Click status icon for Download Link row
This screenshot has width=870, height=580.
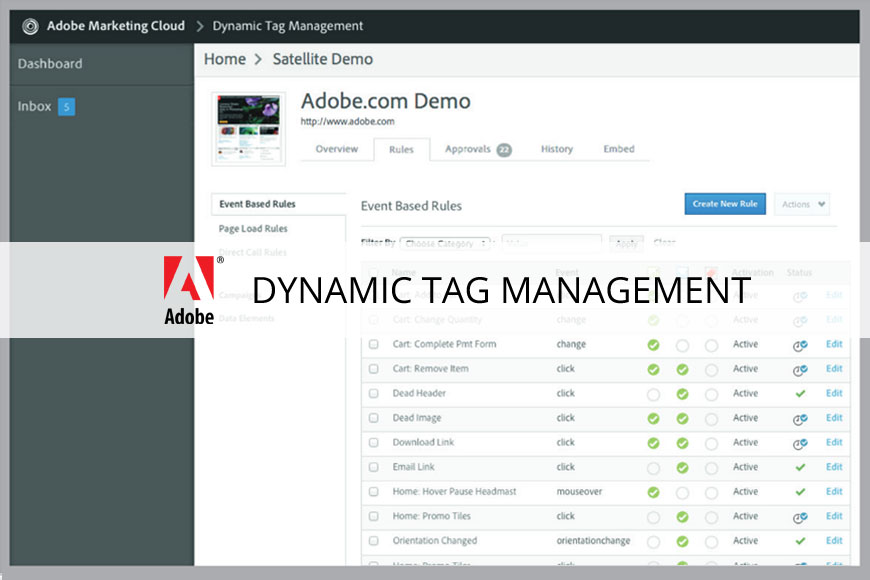800,443
